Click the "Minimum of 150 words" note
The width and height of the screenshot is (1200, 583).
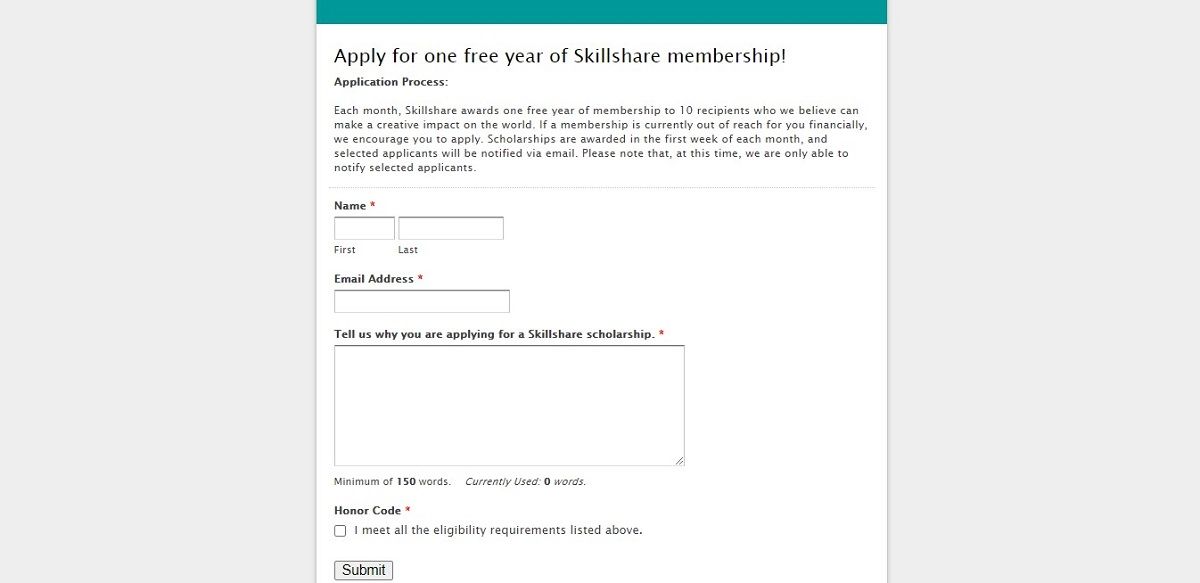pos(392,482)
